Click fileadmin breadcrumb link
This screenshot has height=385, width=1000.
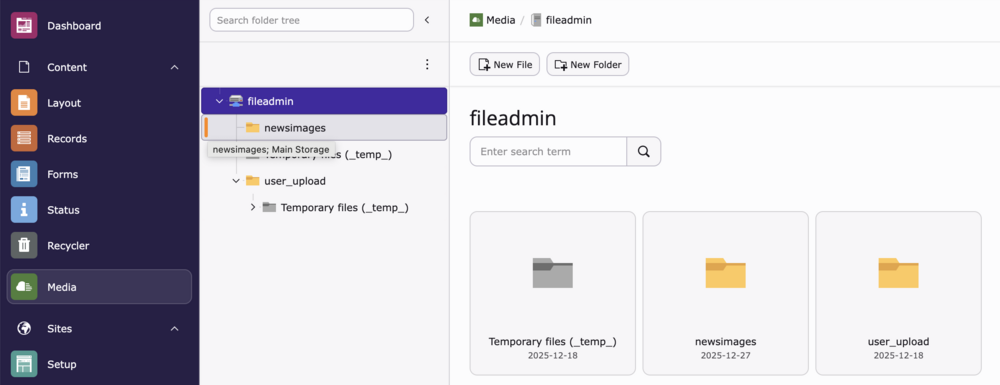pos(568,20)
